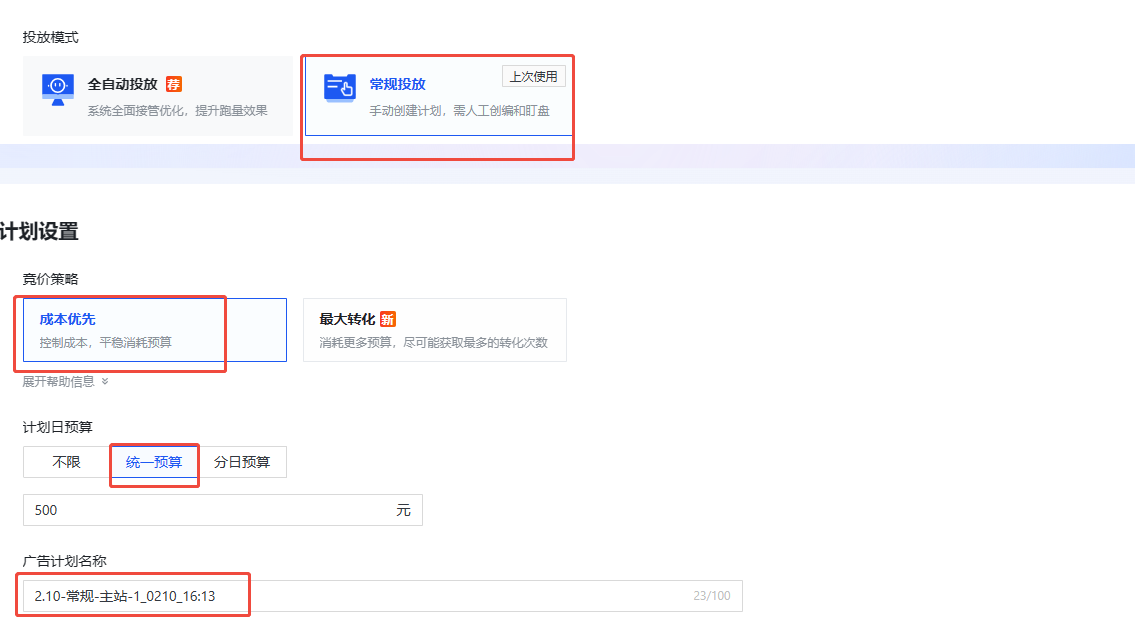Image resolution: width=1135 pixels, height=627 pixels.
Task: Choose the 成本优先 bidding strategy
Action: 155,330
